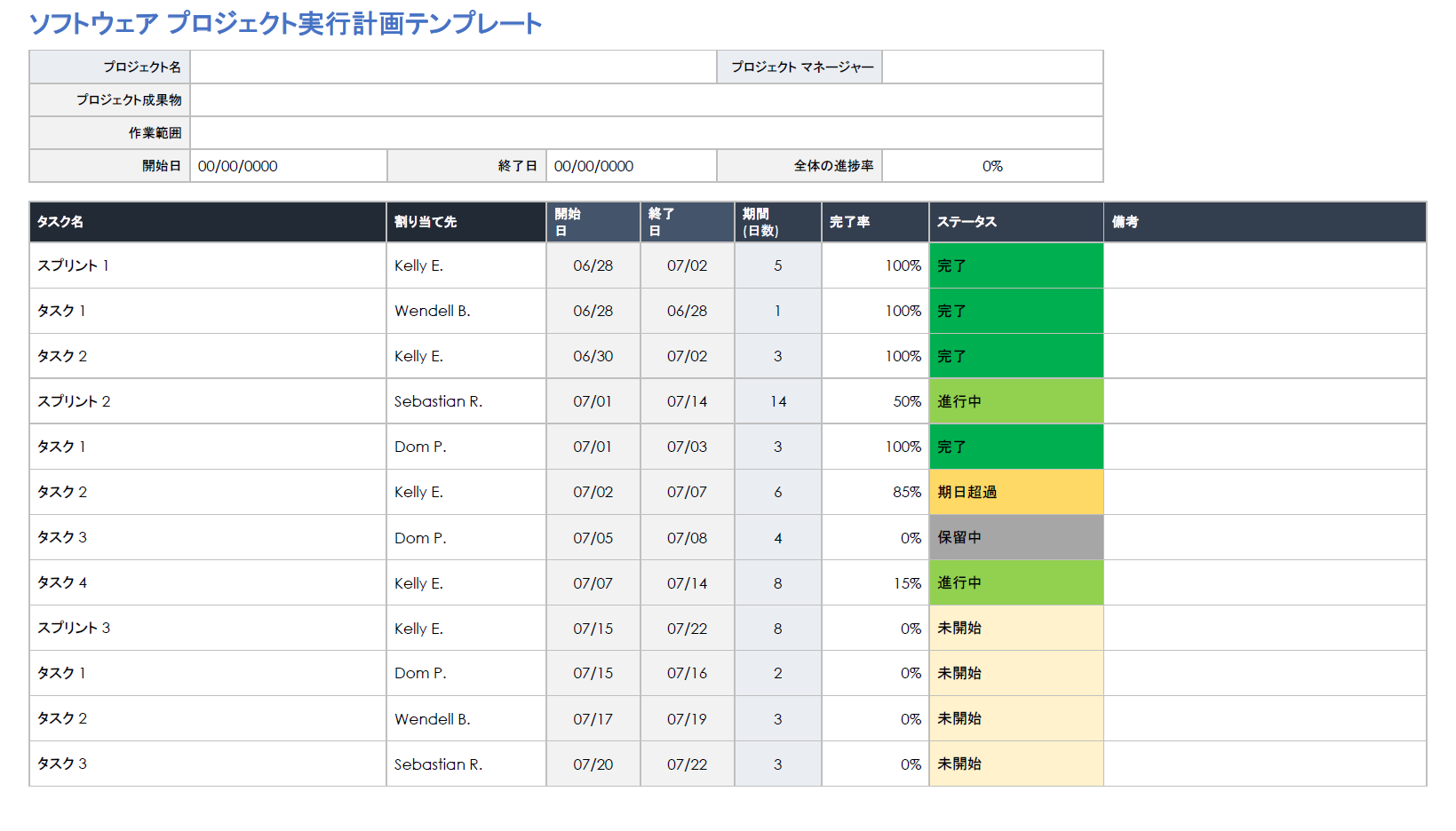Click the 完了率 column header
The height and width of the screenshot is (831, 1456).
pyautogui.click(x=876, y=222)
